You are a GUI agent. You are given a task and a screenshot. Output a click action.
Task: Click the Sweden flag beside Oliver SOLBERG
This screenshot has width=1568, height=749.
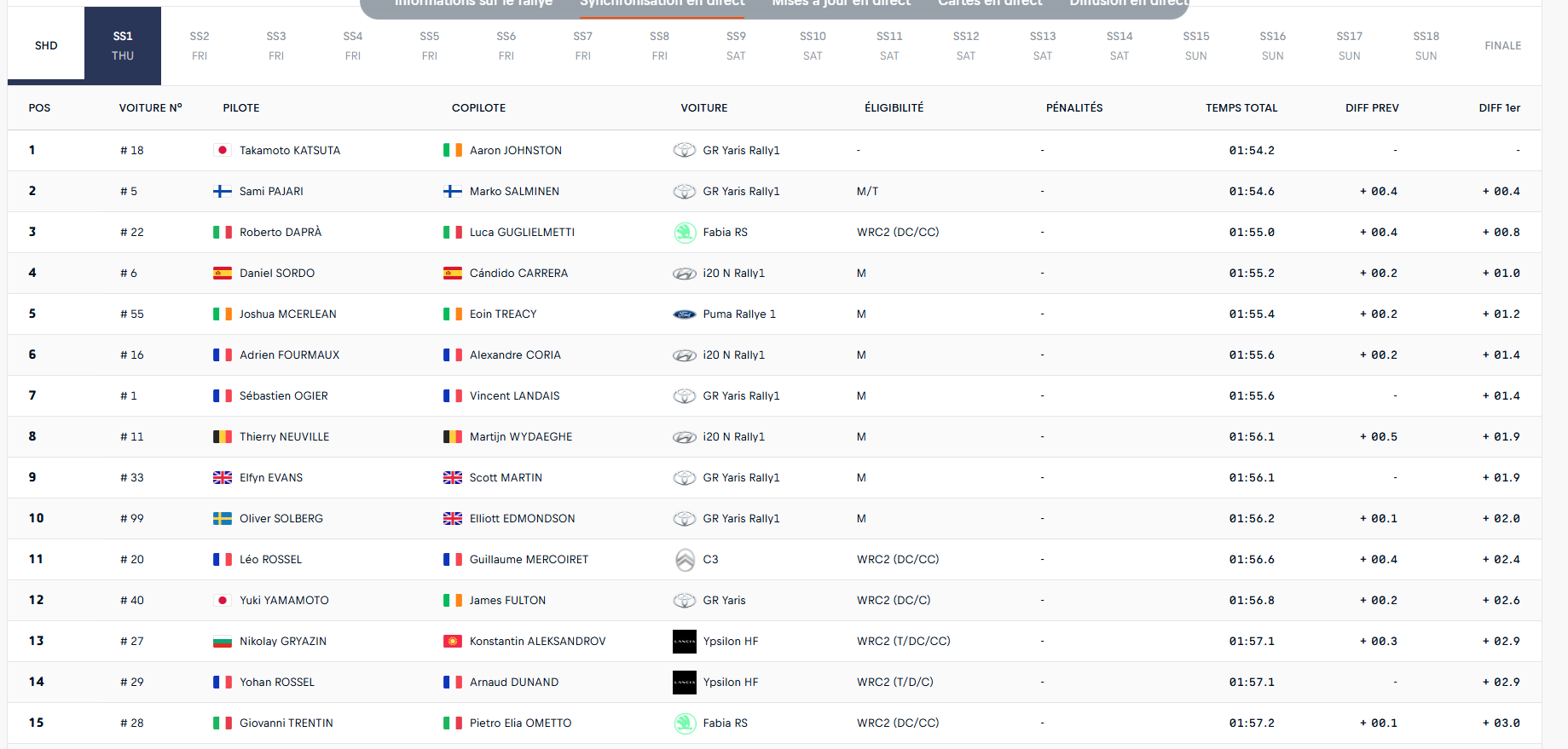tap(223, 518)
